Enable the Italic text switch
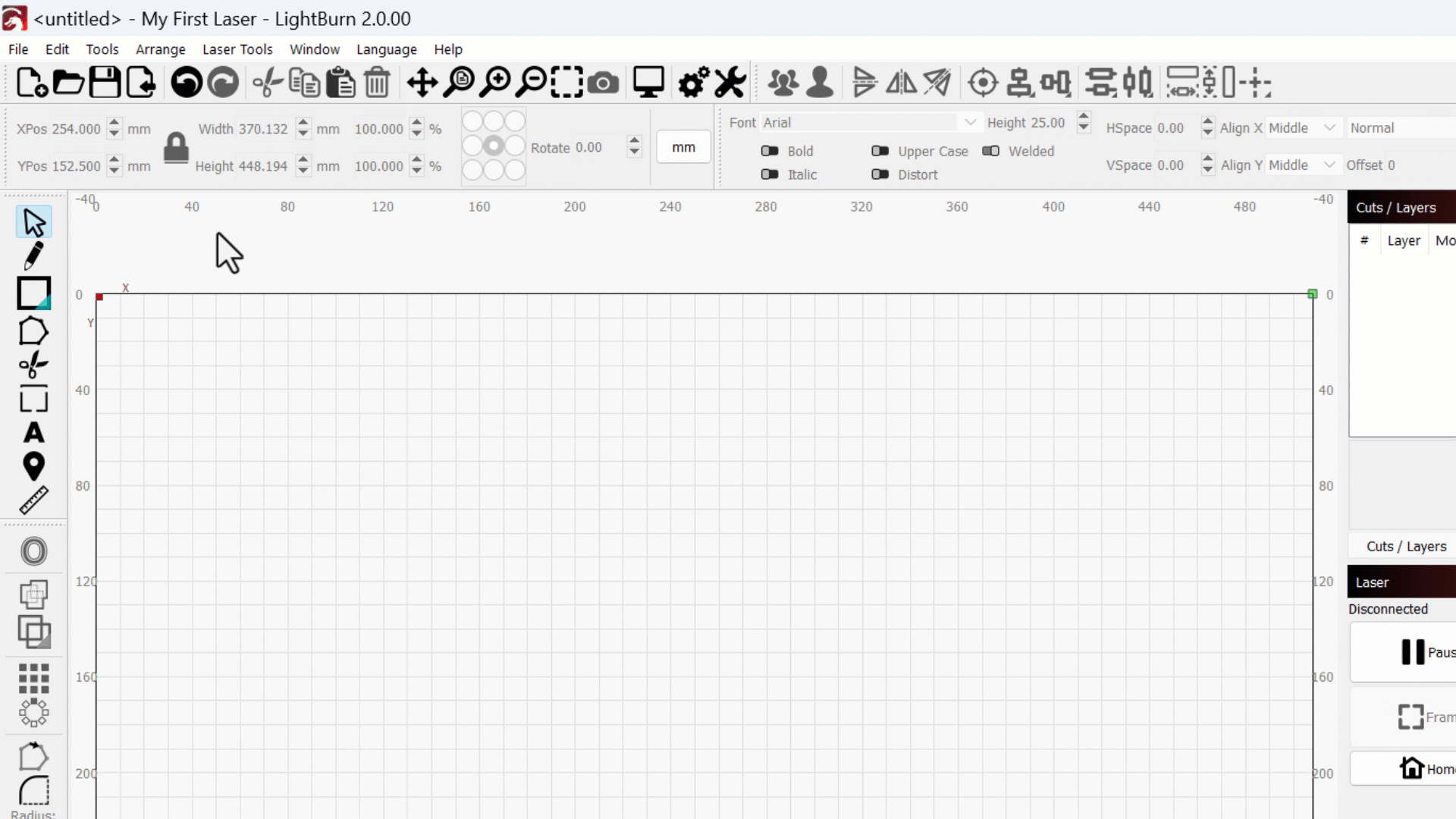The height and width of the screenshot is (819, 1456). [770, 174]
